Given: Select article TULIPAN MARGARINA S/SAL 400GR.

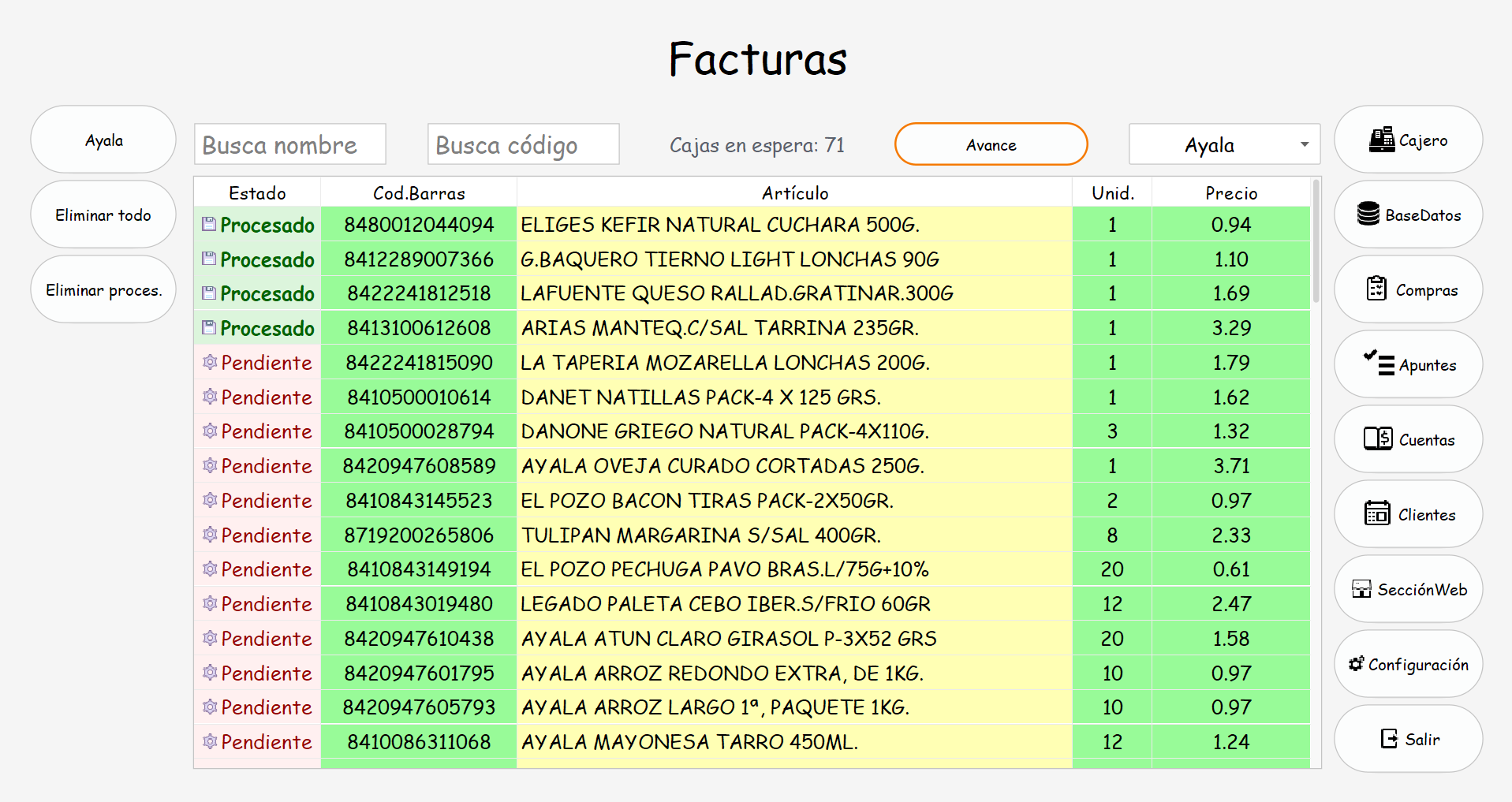Looking at the screenshot, I should tap(795, 535).
